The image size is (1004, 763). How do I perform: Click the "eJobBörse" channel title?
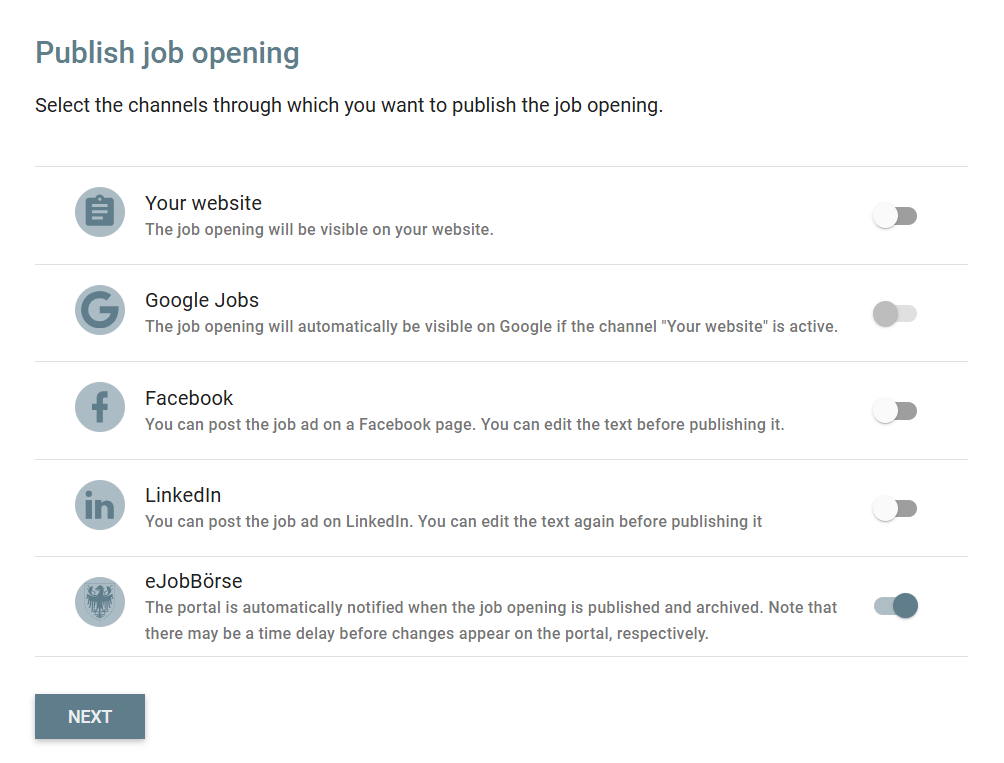194,581
